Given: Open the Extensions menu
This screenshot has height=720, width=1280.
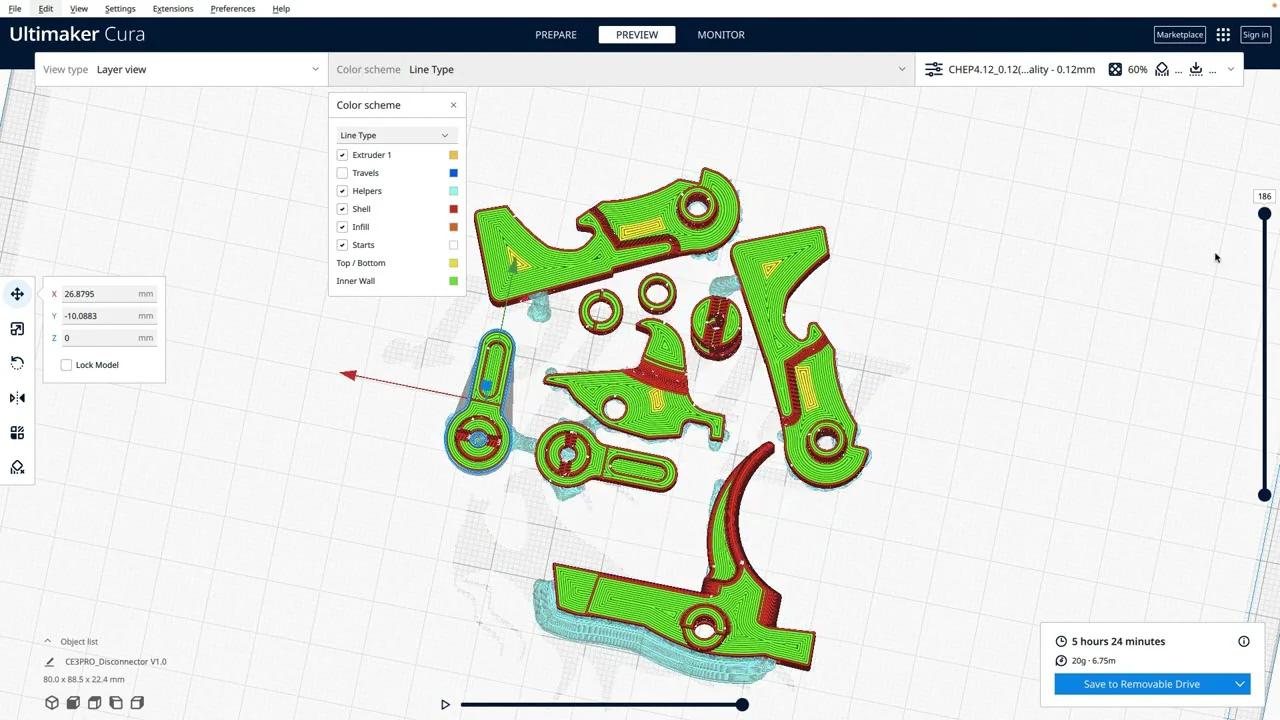Looking at the screenshot, I should tap(172, 8).
